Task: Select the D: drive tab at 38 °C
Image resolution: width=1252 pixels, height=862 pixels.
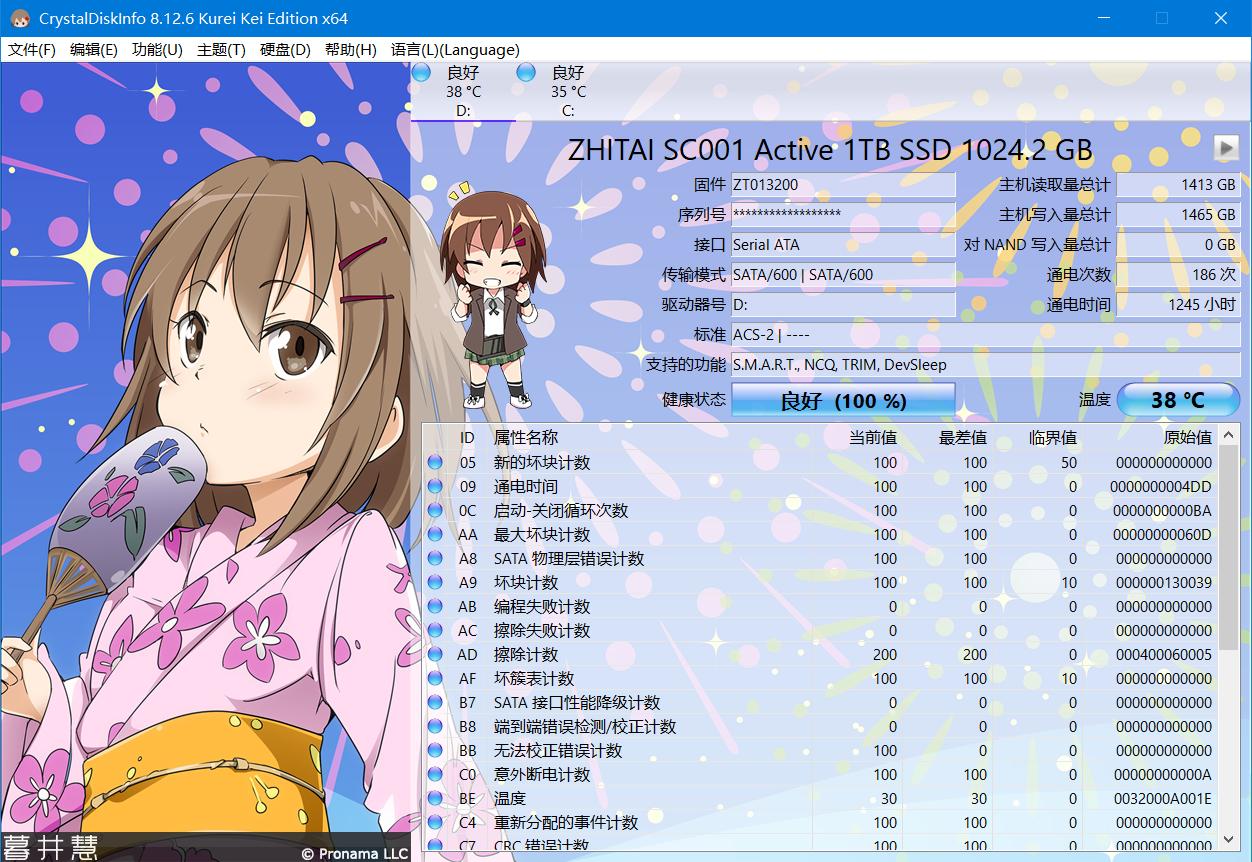Action: pyautogui.click(x=463, y=91)
